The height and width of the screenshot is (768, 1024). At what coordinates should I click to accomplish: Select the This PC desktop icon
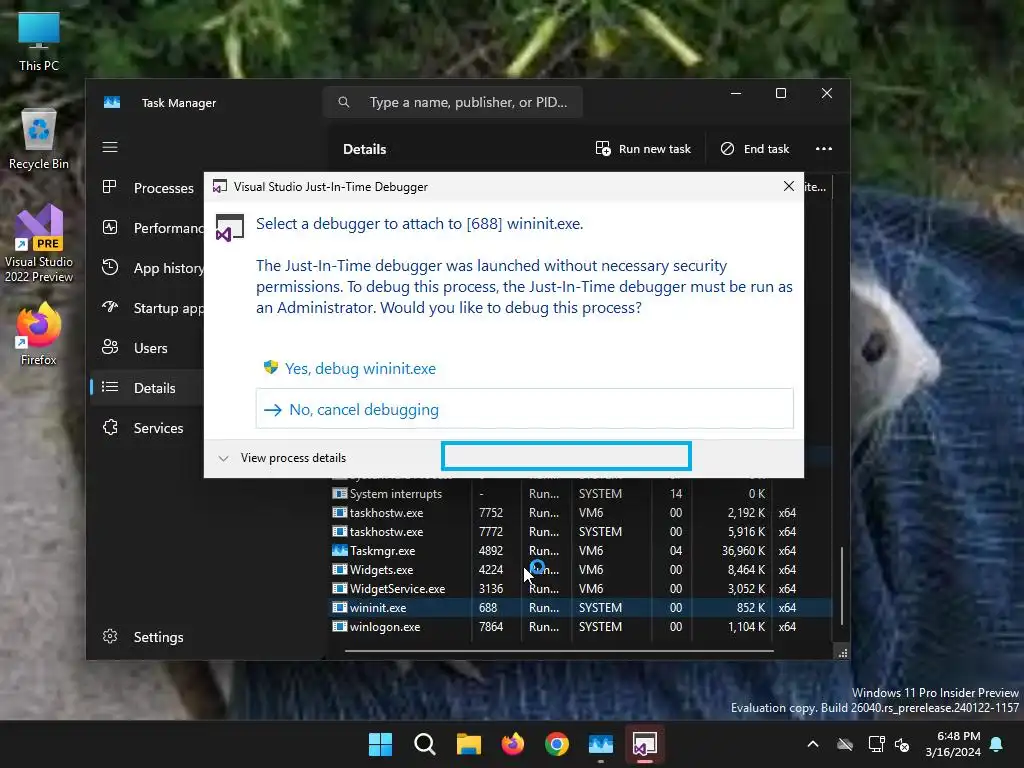point(39,42)
